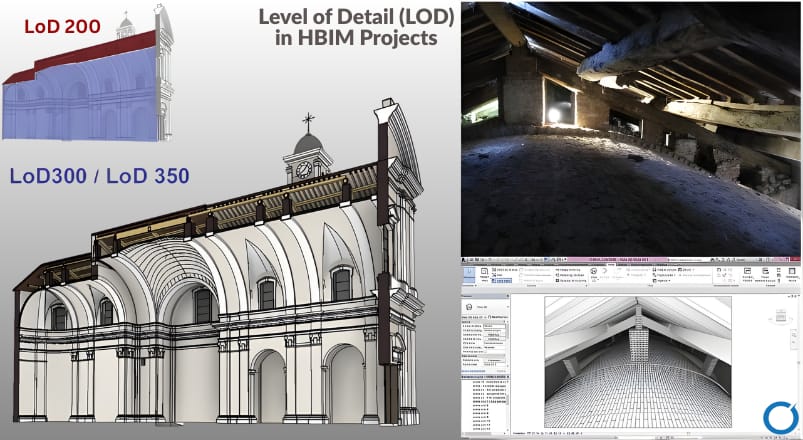The width and height of the screenshot is (803, 440).
Task: Click the Render teapot button on ribbon
Action: tap(570, 269)
